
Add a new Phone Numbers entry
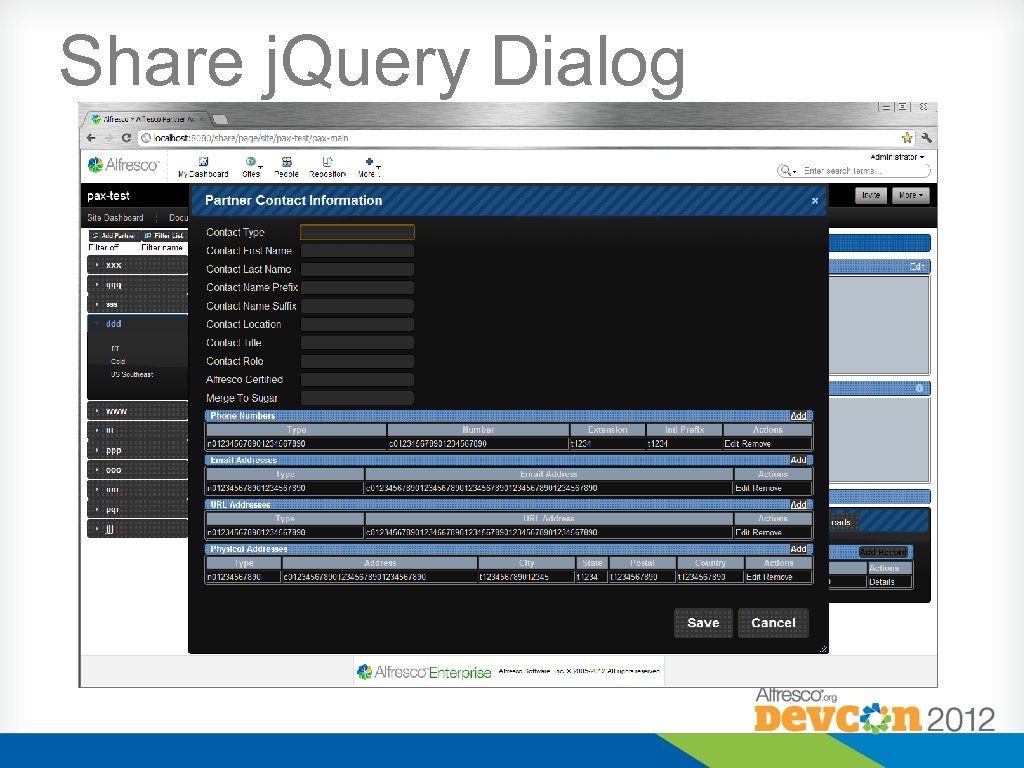tap(798, 416)
